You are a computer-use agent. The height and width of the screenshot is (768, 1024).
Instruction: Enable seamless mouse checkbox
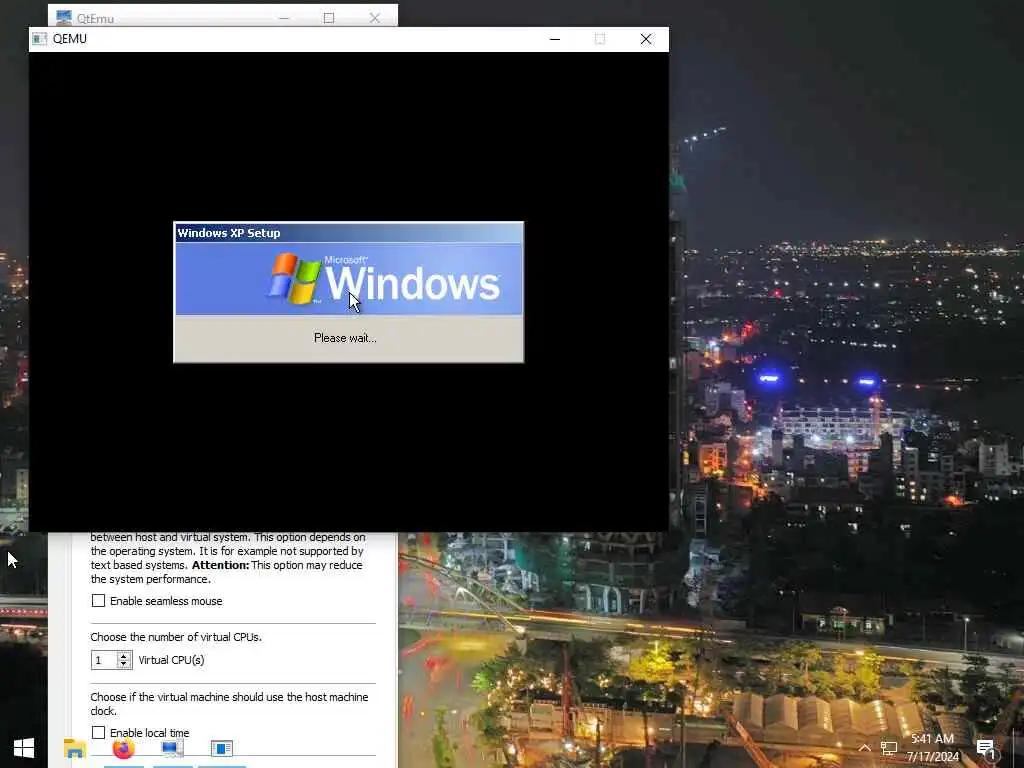[x=99, y=601]
